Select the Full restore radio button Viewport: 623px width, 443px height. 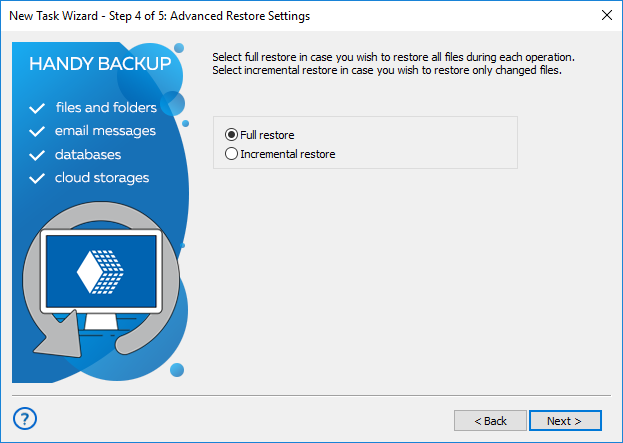[x=232, y=134]
